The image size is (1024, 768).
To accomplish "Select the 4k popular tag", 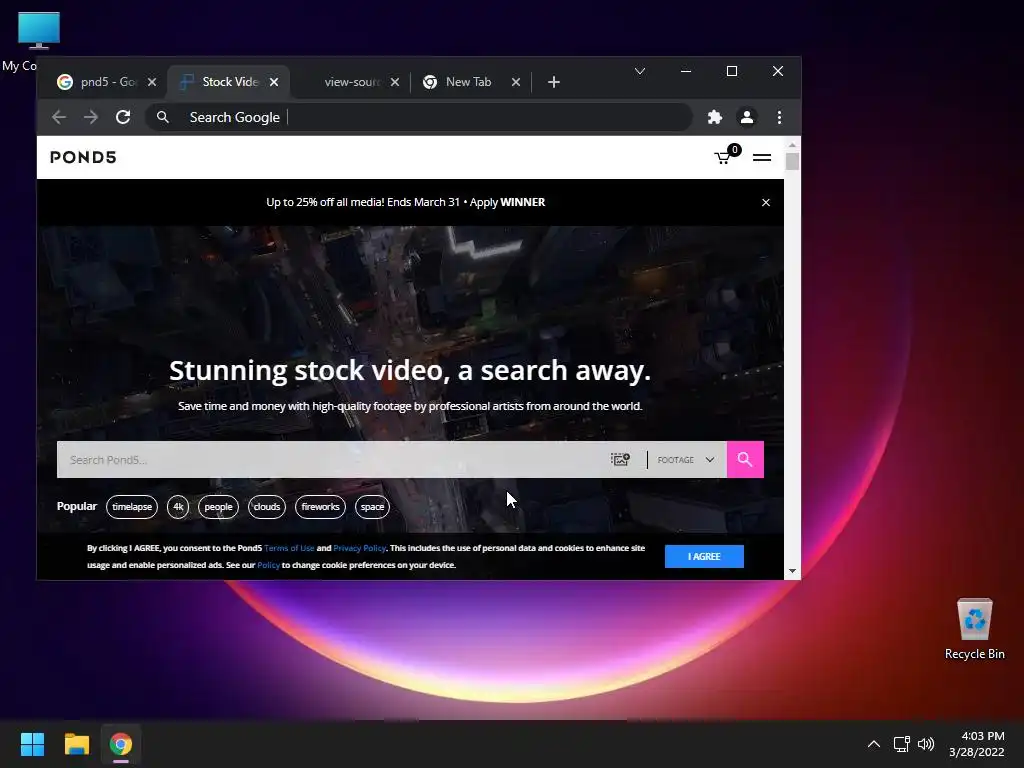I will click(x=178, y=507).
